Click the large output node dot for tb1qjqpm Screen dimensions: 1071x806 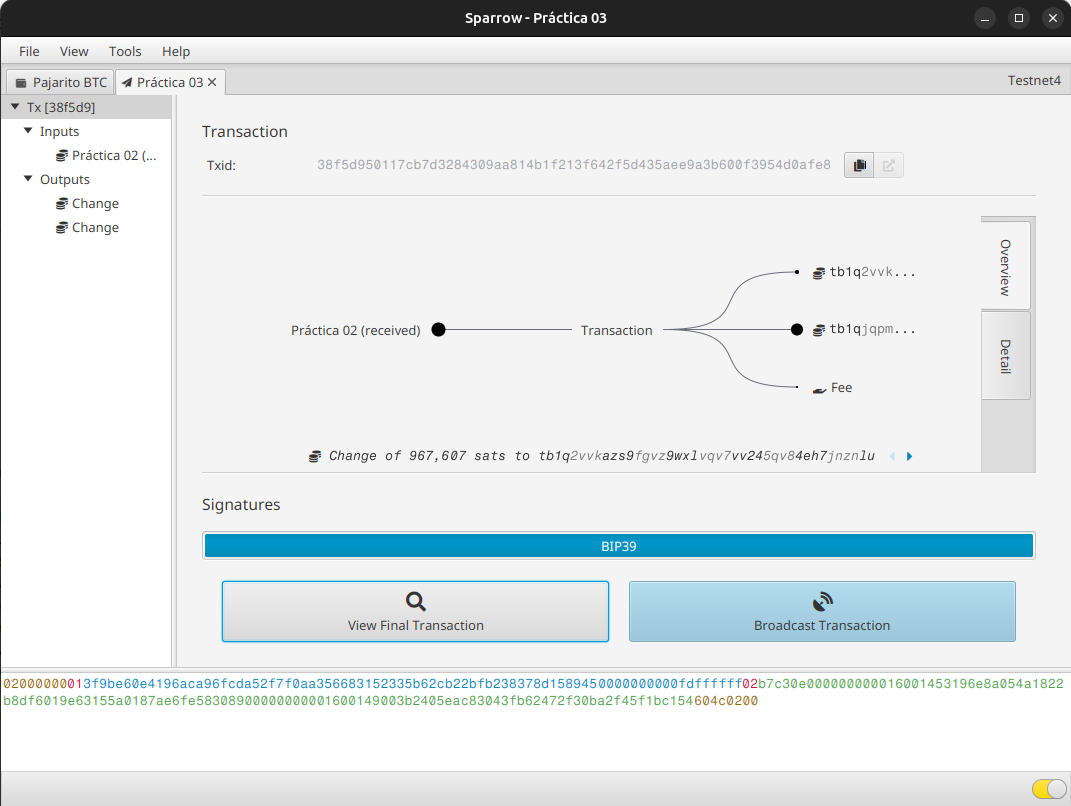coord(796,330)
